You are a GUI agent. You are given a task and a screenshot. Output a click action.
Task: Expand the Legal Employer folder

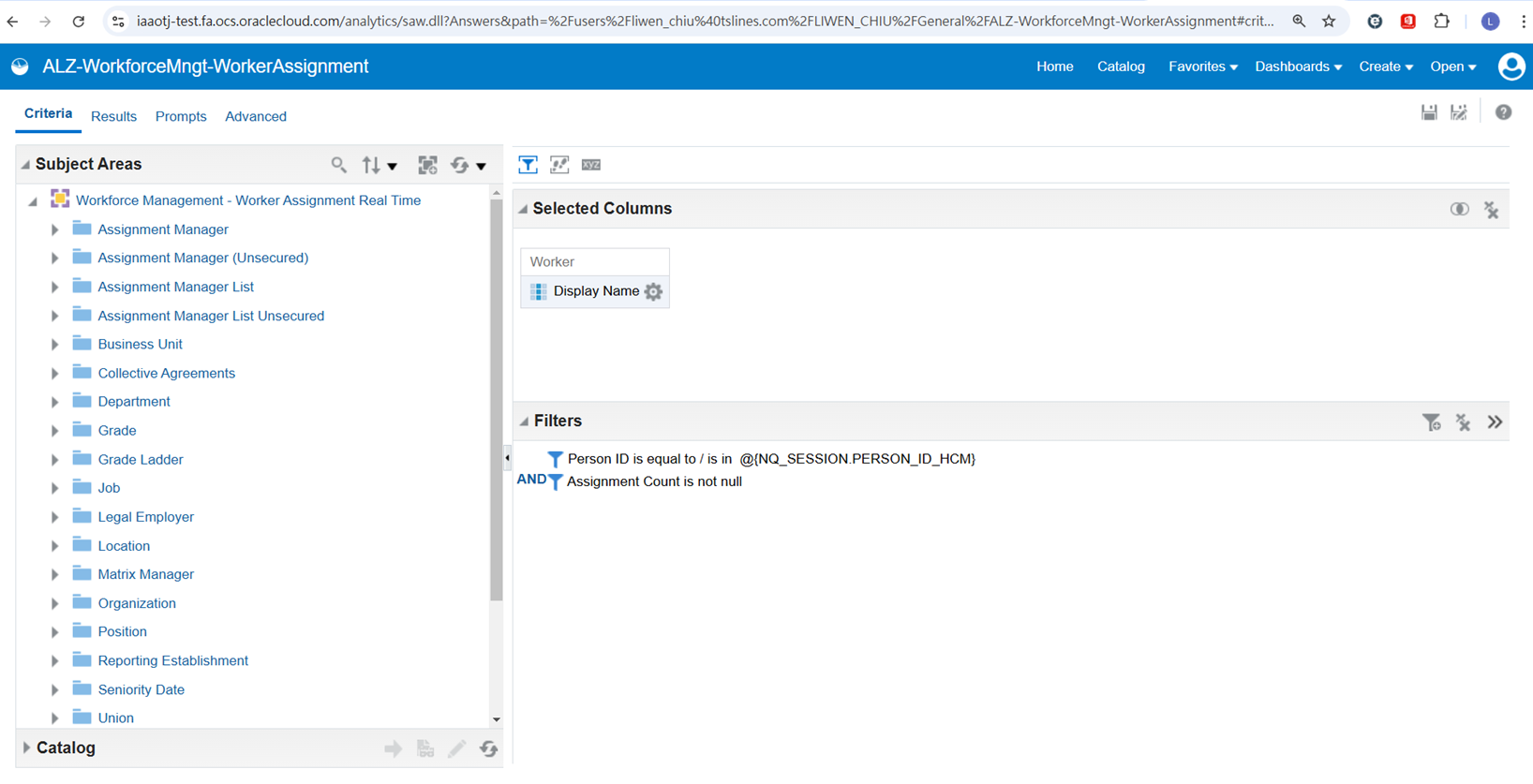[54, 517]
